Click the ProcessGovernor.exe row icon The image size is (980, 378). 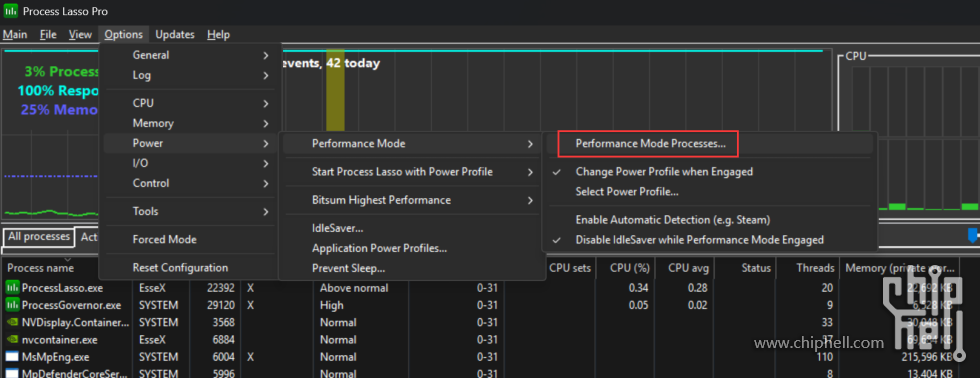[x=12, y=306]
